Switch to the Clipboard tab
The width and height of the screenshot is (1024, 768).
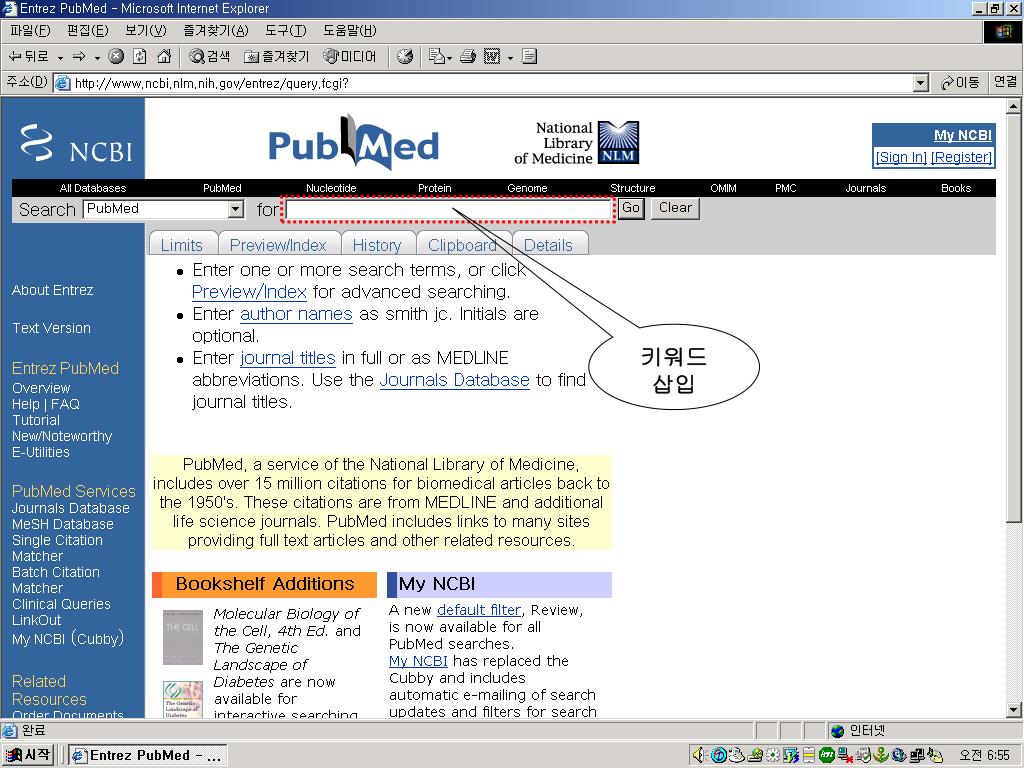462,245
